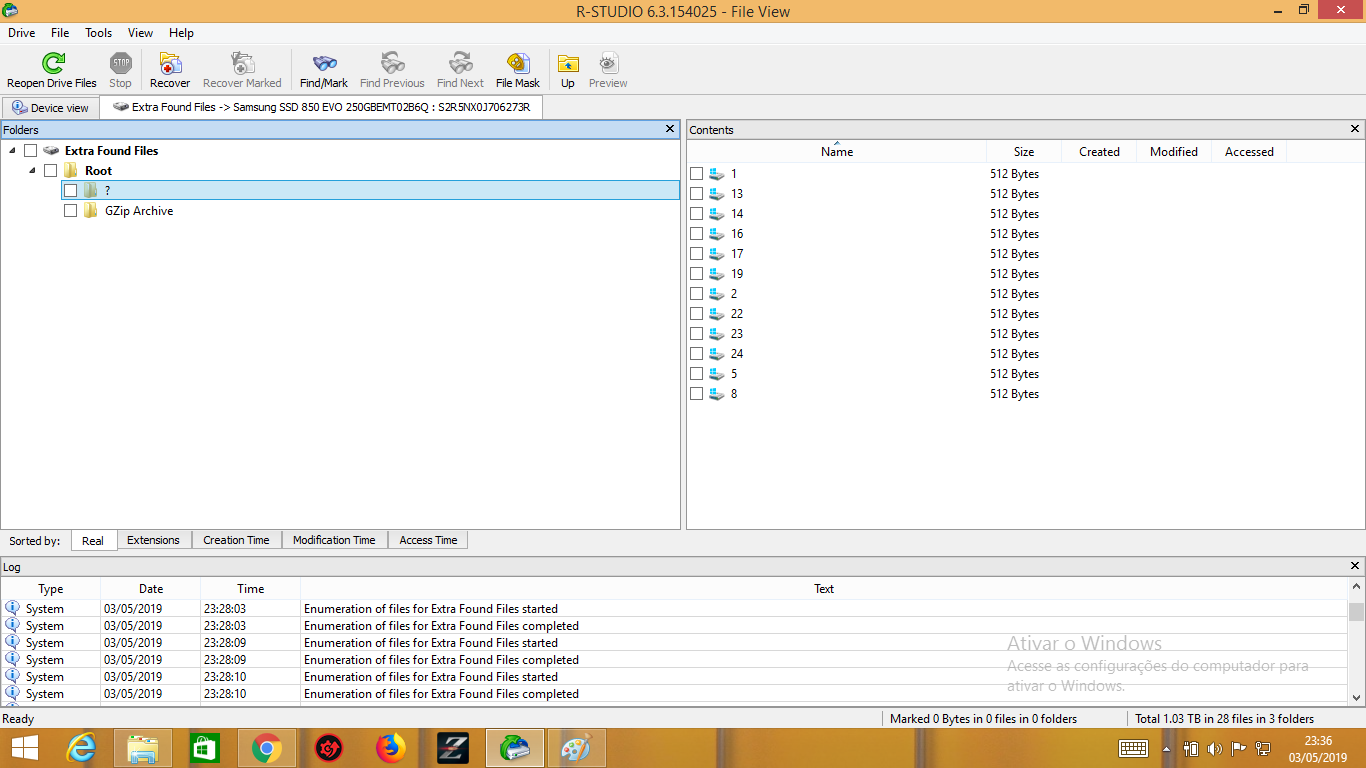Tick the GZip Archive checkbox
The height and width of the screenshot is (768, 1366).
point(70,211)
